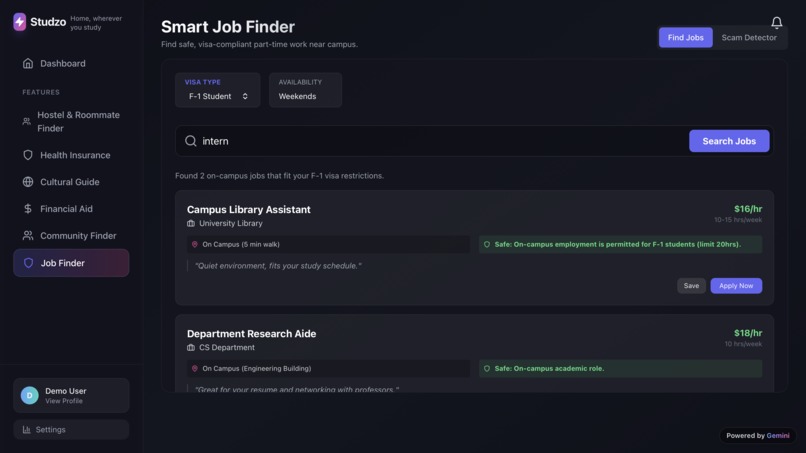Click the Found 2 on-campus jobs result text

(279, 175)
